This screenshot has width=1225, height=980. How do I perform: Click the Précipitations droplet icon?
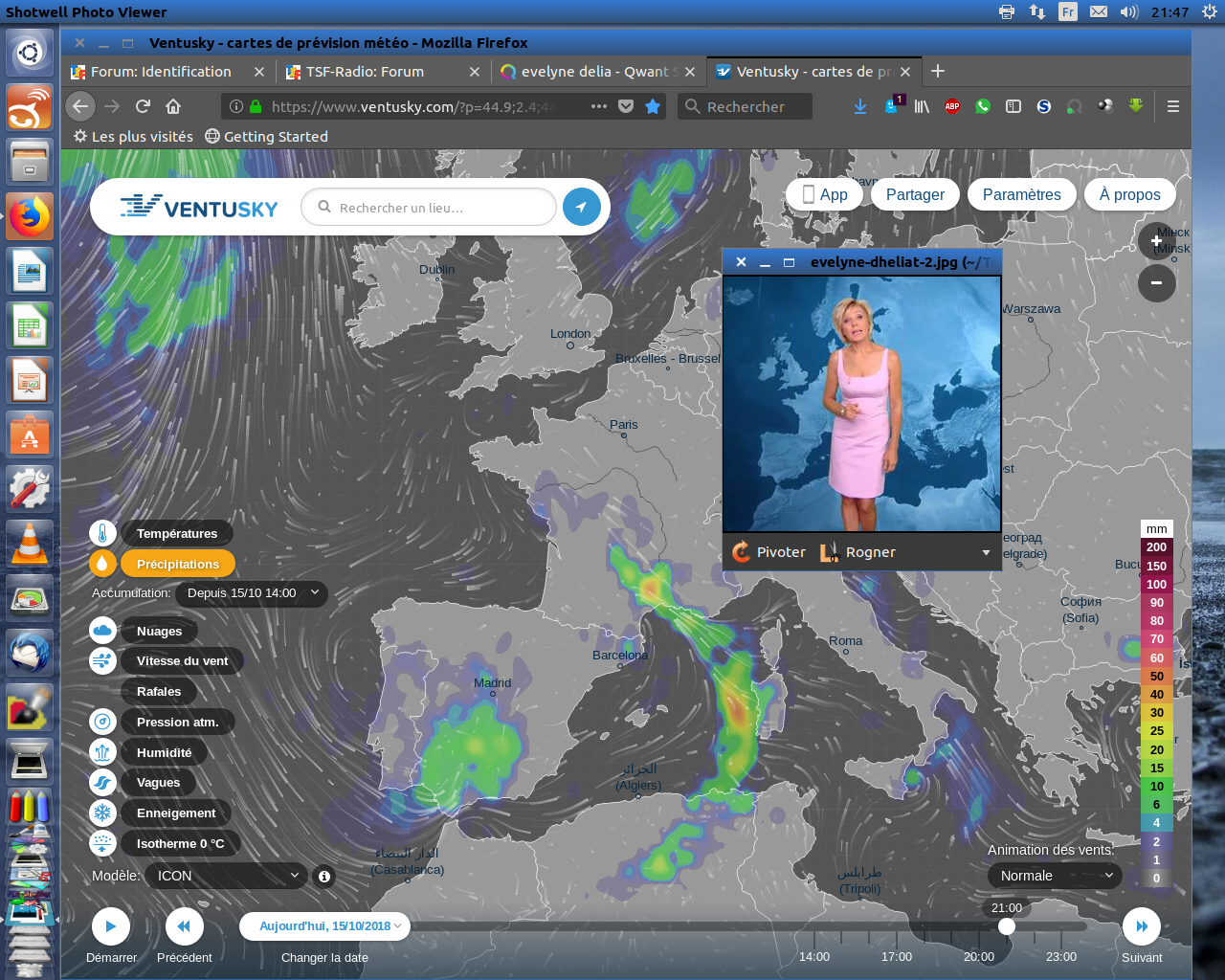102,564
